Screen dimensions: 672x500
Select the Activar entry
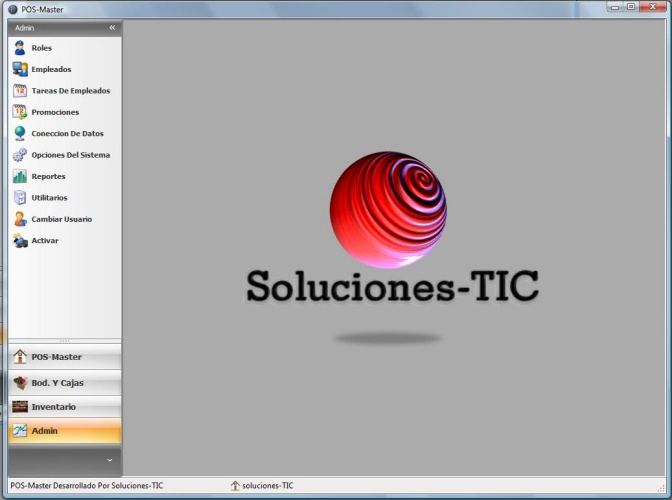click(x=45, y=241)
